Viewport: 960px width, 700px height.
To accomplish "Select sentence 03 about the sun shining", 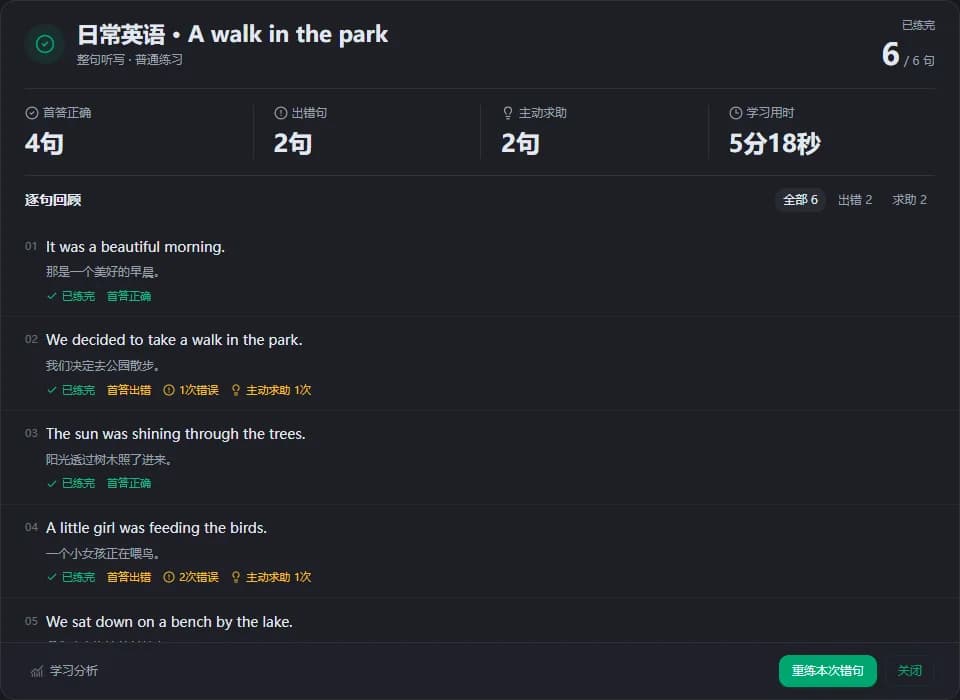I will pos(480,457).
